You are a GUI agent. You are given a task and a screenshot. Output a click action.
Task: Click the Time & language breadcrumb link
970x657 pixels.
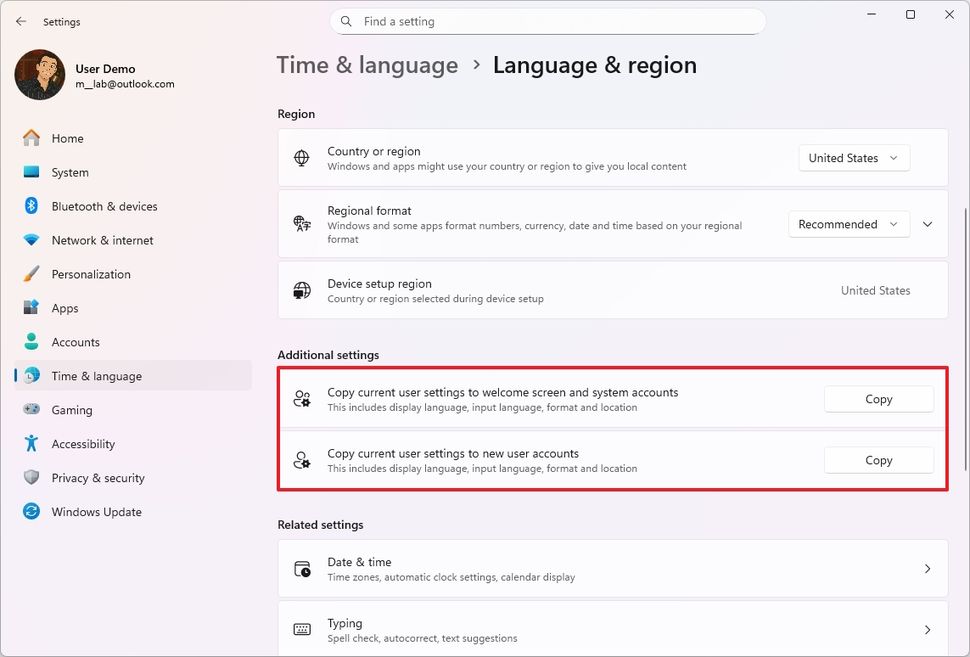367,65
